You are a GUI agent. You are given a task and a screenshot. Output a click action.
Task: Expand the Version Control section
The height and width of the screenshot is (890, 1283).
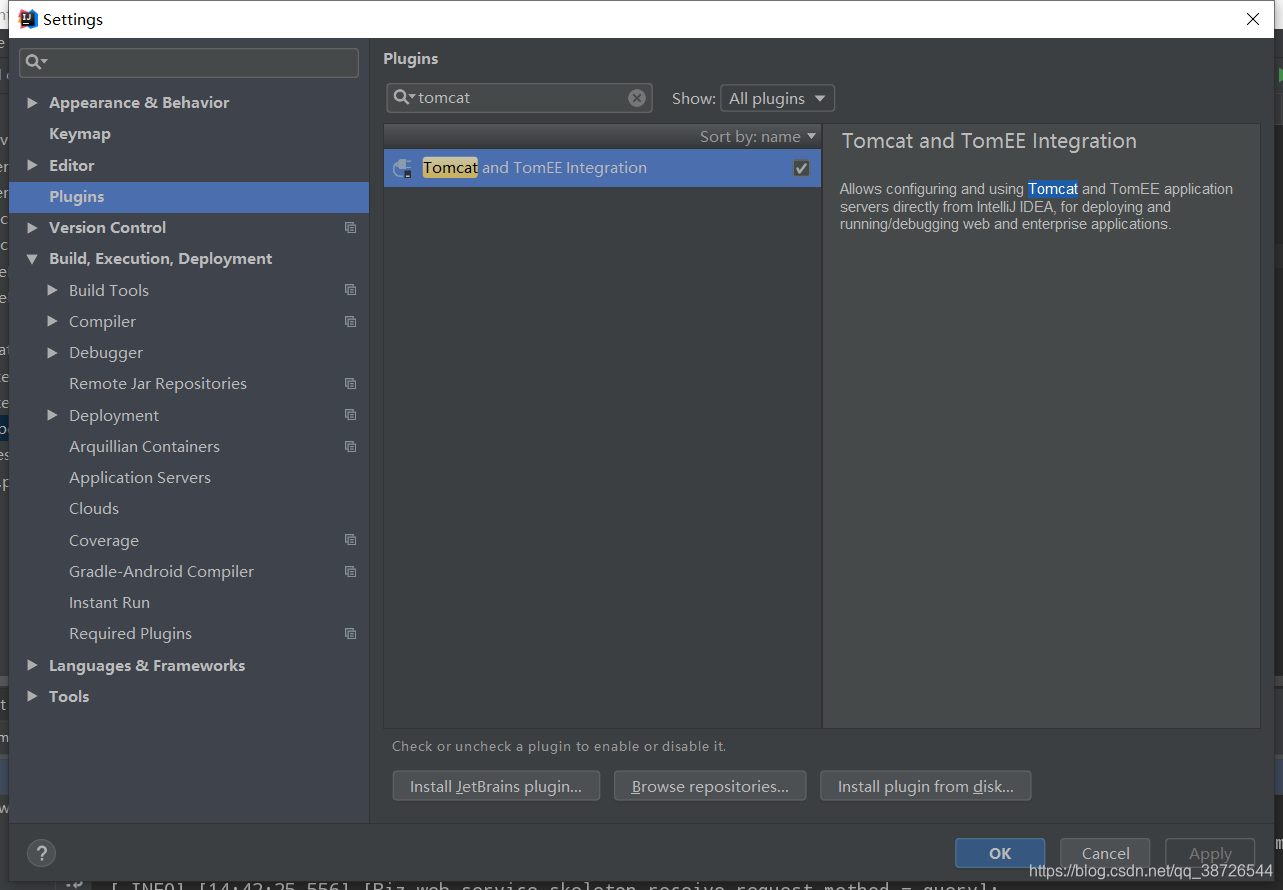pyautogui.click(x=32, y=228)
